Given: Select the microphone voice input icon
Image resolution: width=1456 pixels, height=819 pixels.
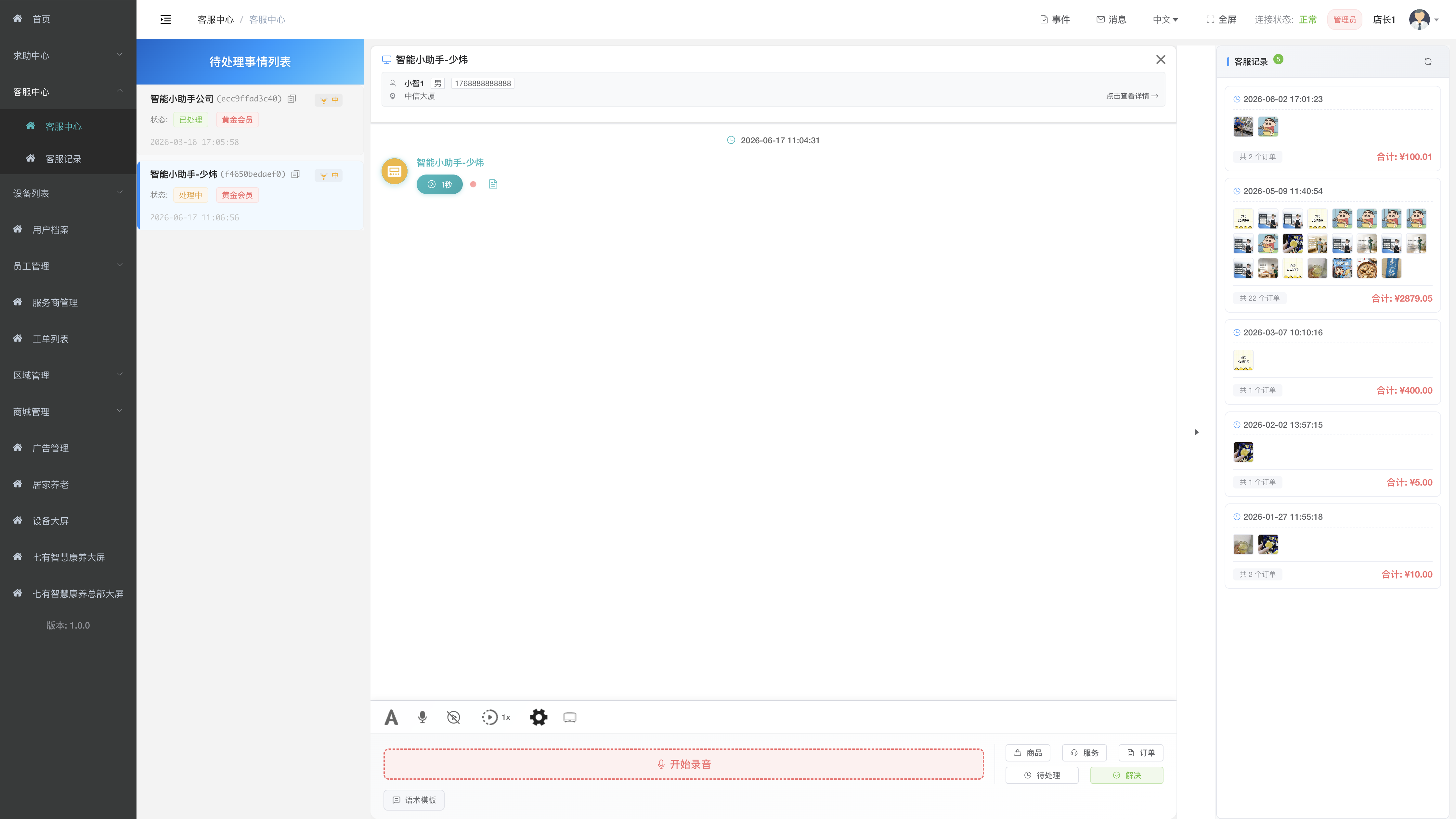Looking at the screenshot, I should [422, 717].
